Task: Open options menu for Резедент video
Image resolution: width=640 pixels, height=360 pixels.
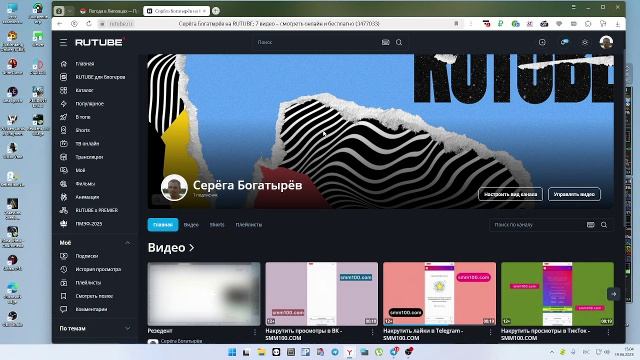Action: [255, 332]
